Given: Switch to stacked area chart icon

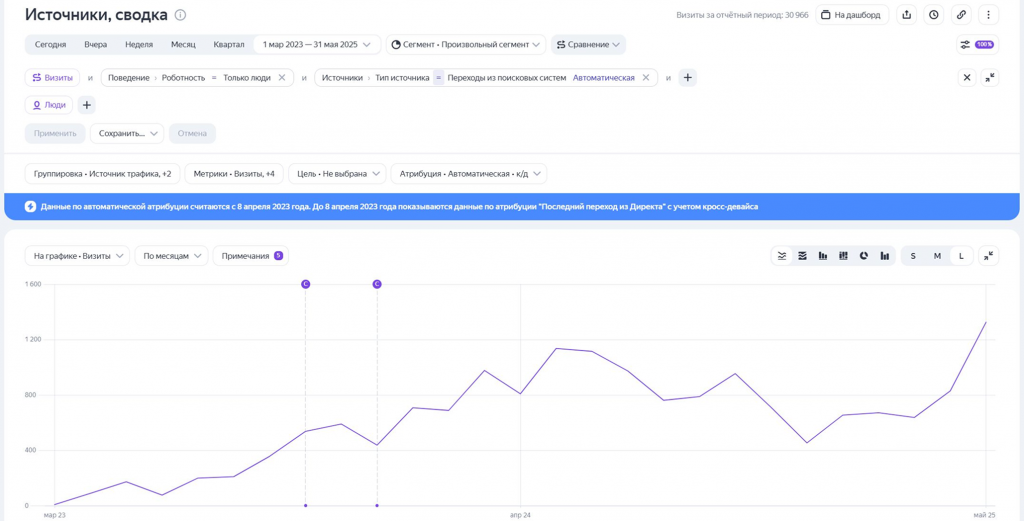Looking at the screenshot, I should click(x=802, y=256).
